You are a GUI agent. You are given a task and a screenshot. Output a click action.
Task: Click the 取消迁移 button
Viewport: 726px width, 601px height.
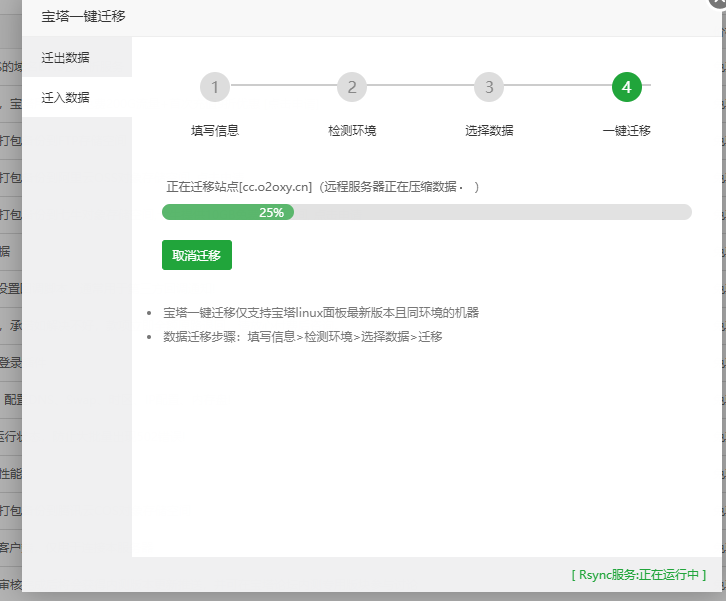click(x=197, y=255)
